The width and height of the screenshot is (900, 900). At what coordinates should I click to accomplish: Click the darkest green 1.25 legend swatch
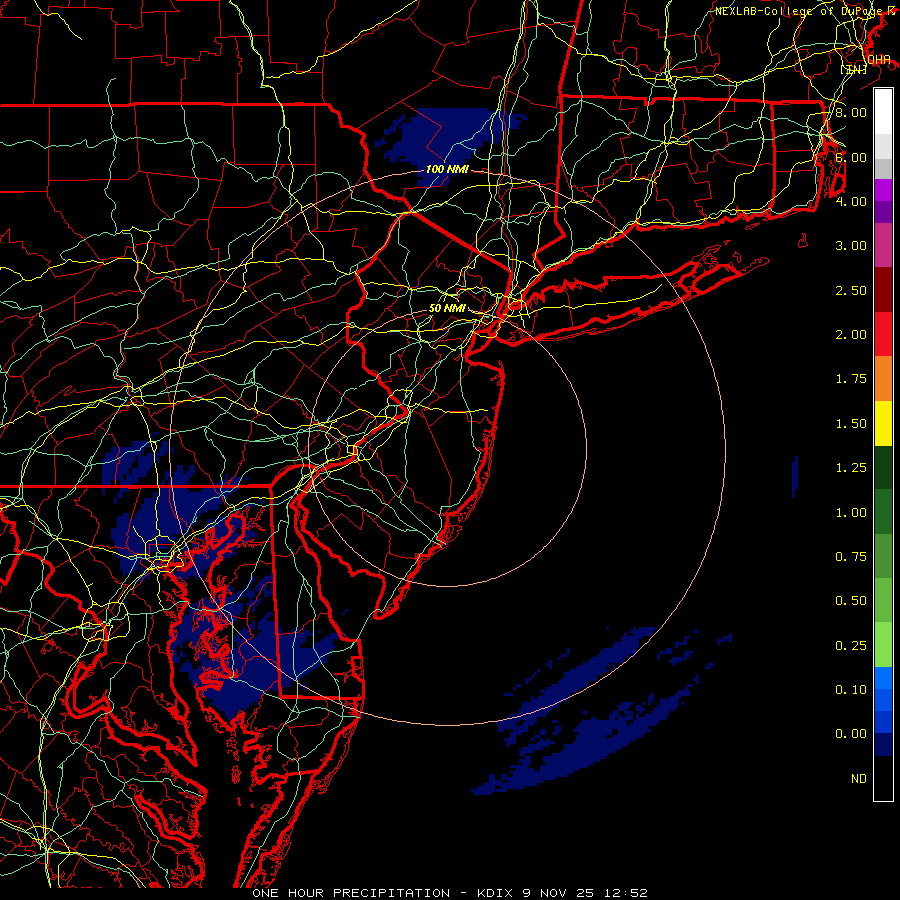883,467
